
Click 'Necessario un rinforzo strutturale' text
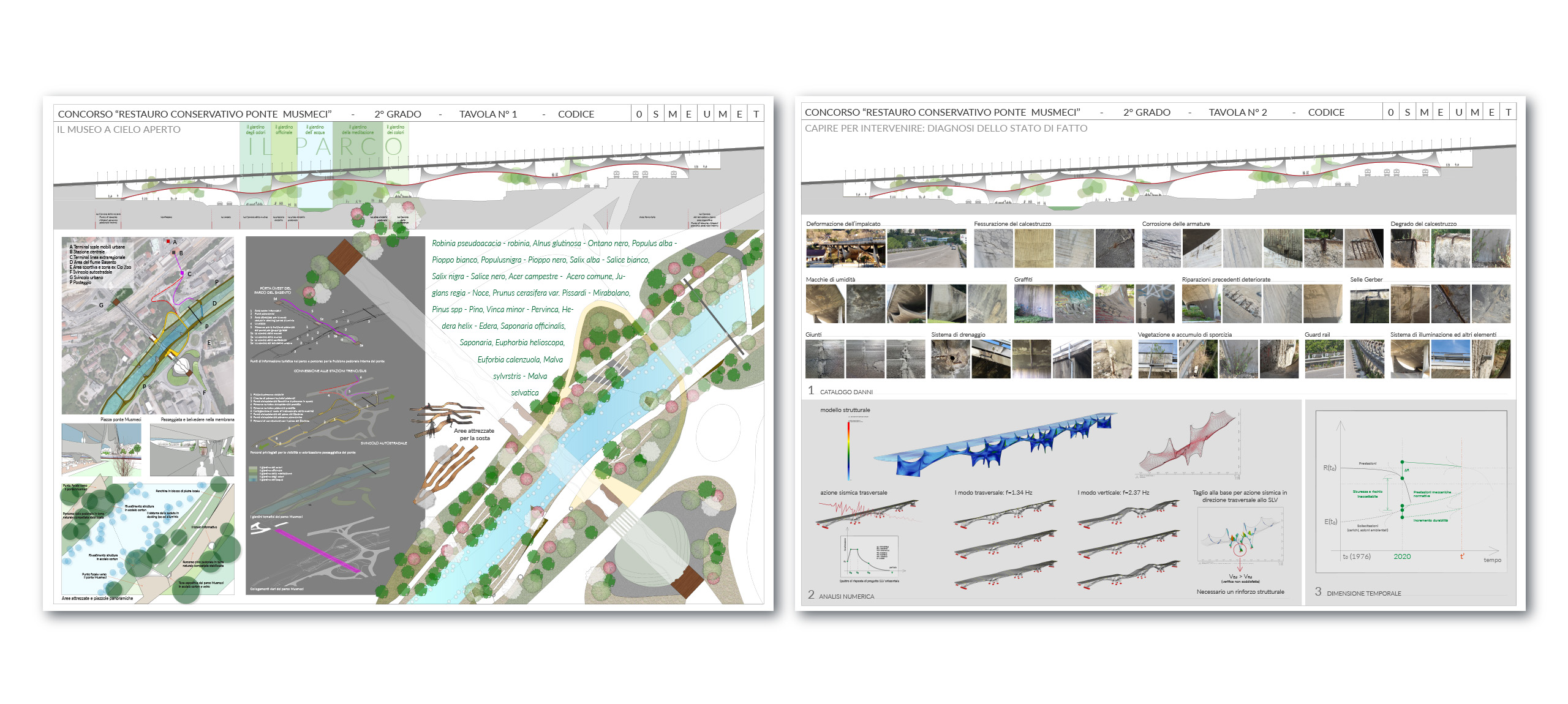coord(1240,591)
